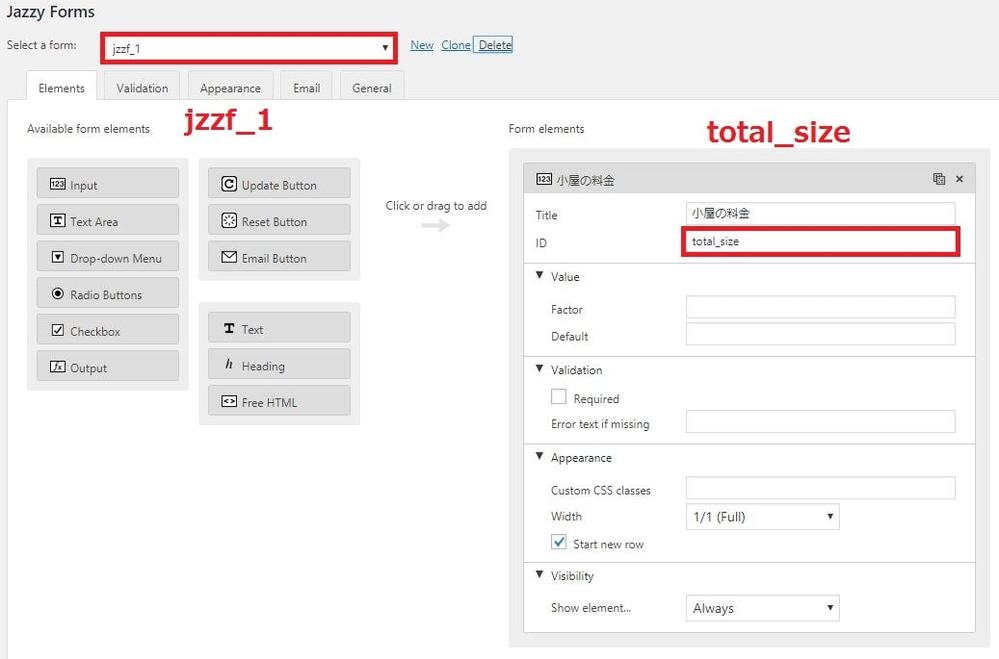Enable the Required checkbox
This screenshot has width=999, height=659.
[559, 397]
